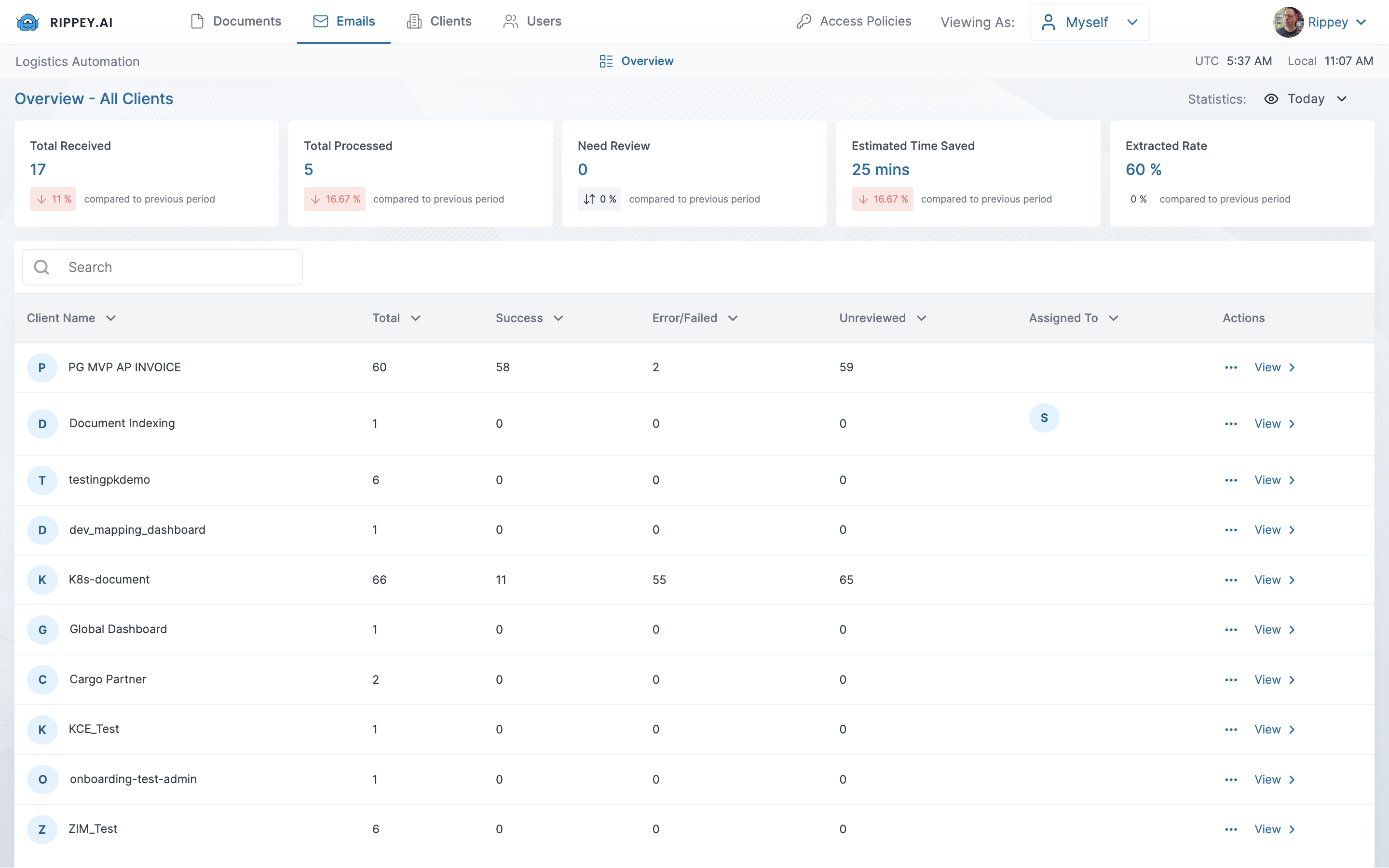
Task: Click the eye icon next to Today
Action: coord(1271,99)
